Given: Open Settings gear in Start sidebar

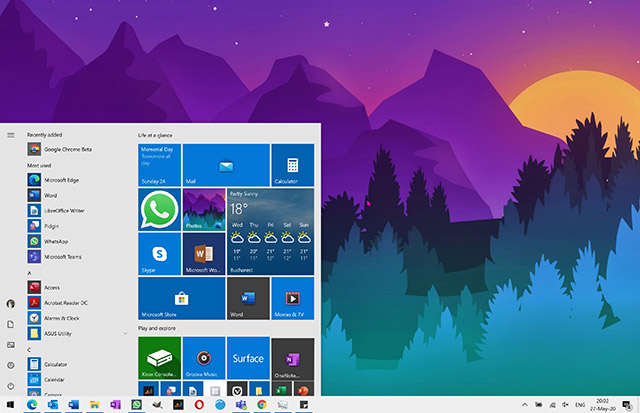Looking at the screenshot, I should coord(10,366).
